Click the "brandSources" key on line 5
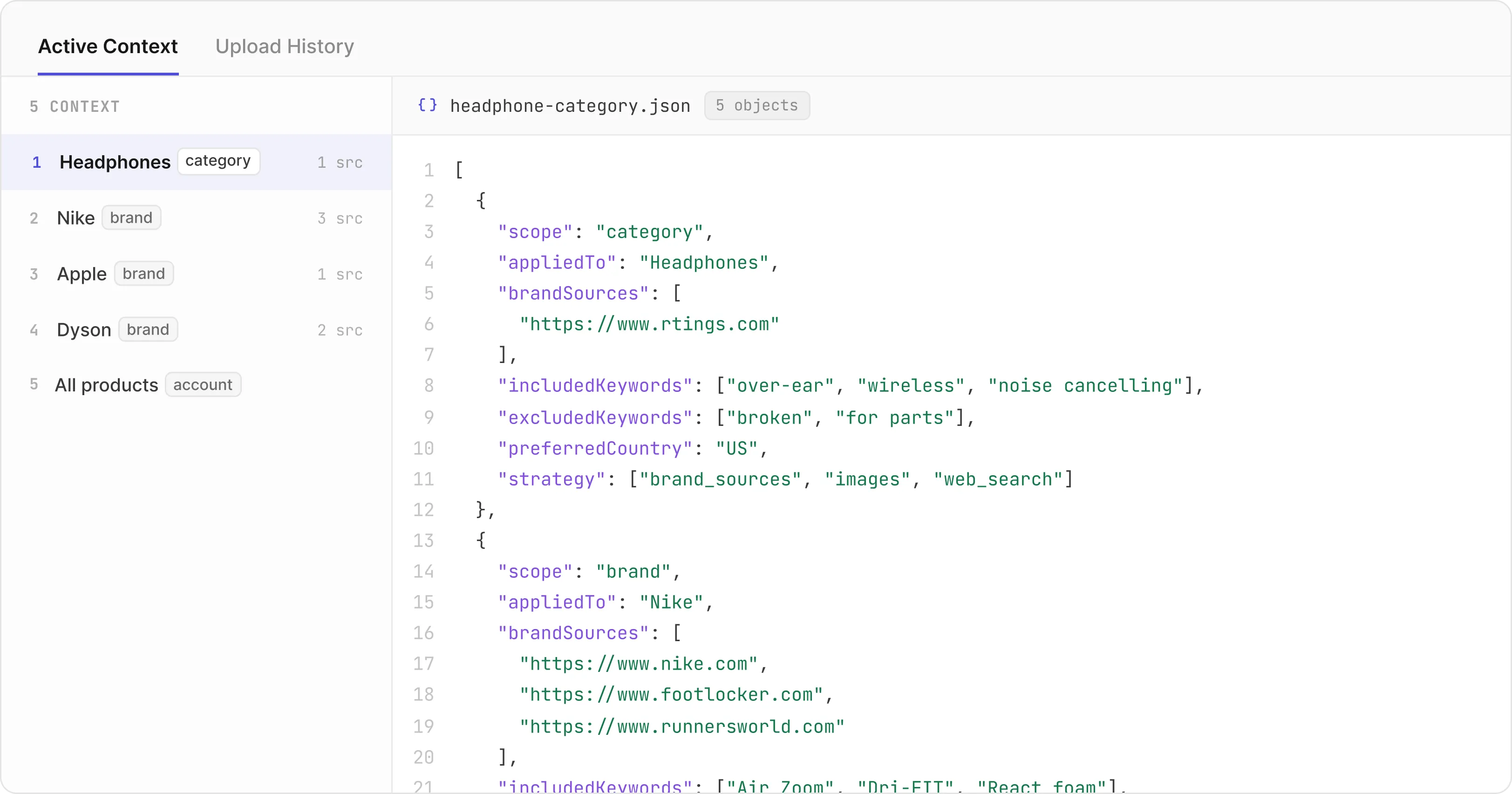 [x=573, y=293]
